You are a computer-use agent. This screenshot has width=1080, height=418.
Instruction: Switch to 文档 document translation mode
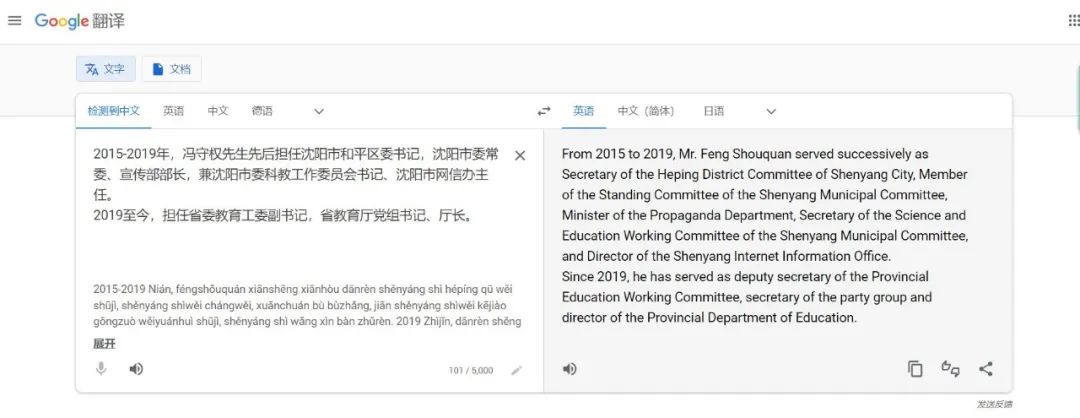(171, 69)
